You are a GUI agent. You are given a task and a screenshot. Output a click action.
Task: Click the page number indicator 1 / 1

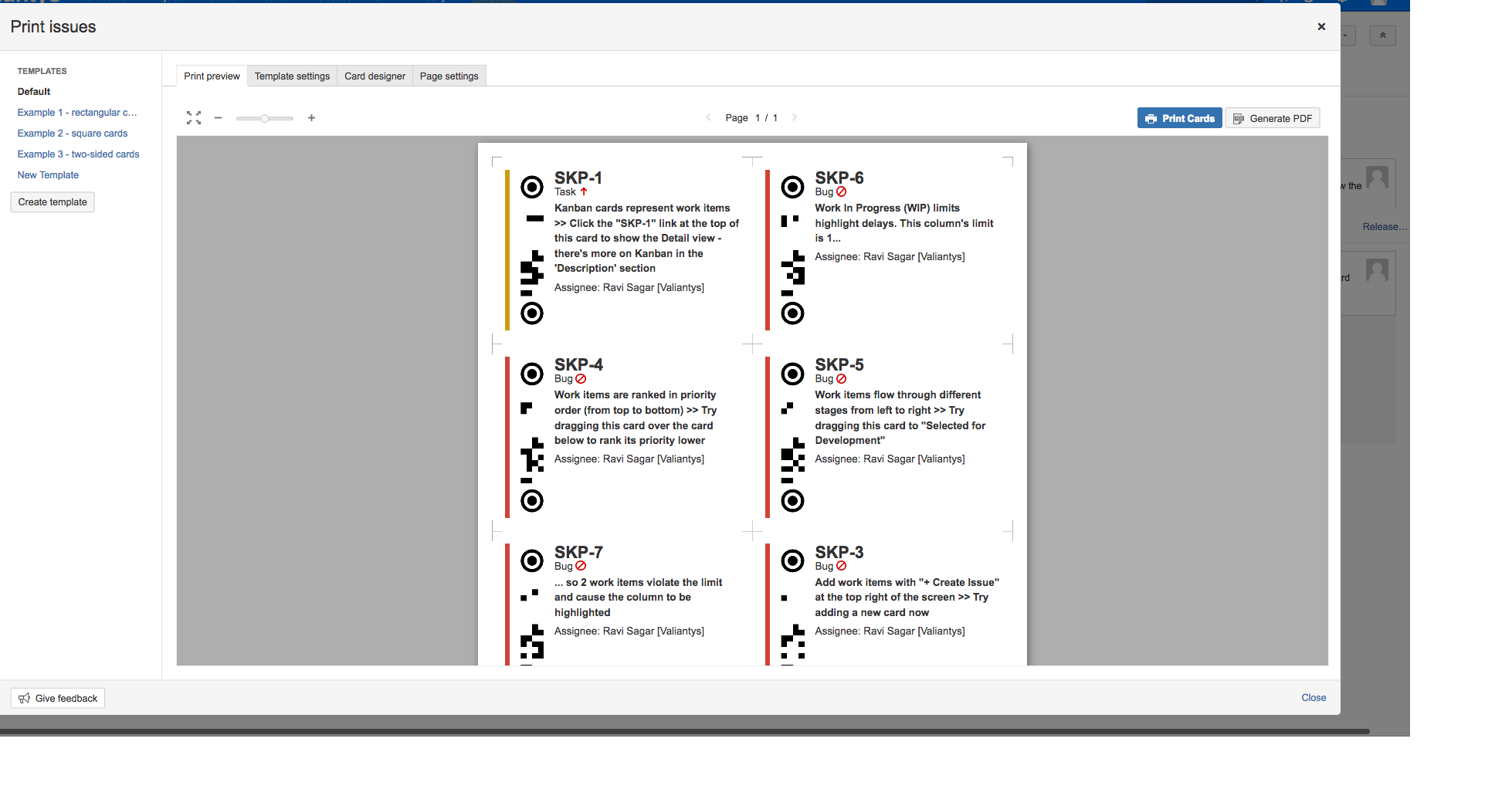coord(766,117)
